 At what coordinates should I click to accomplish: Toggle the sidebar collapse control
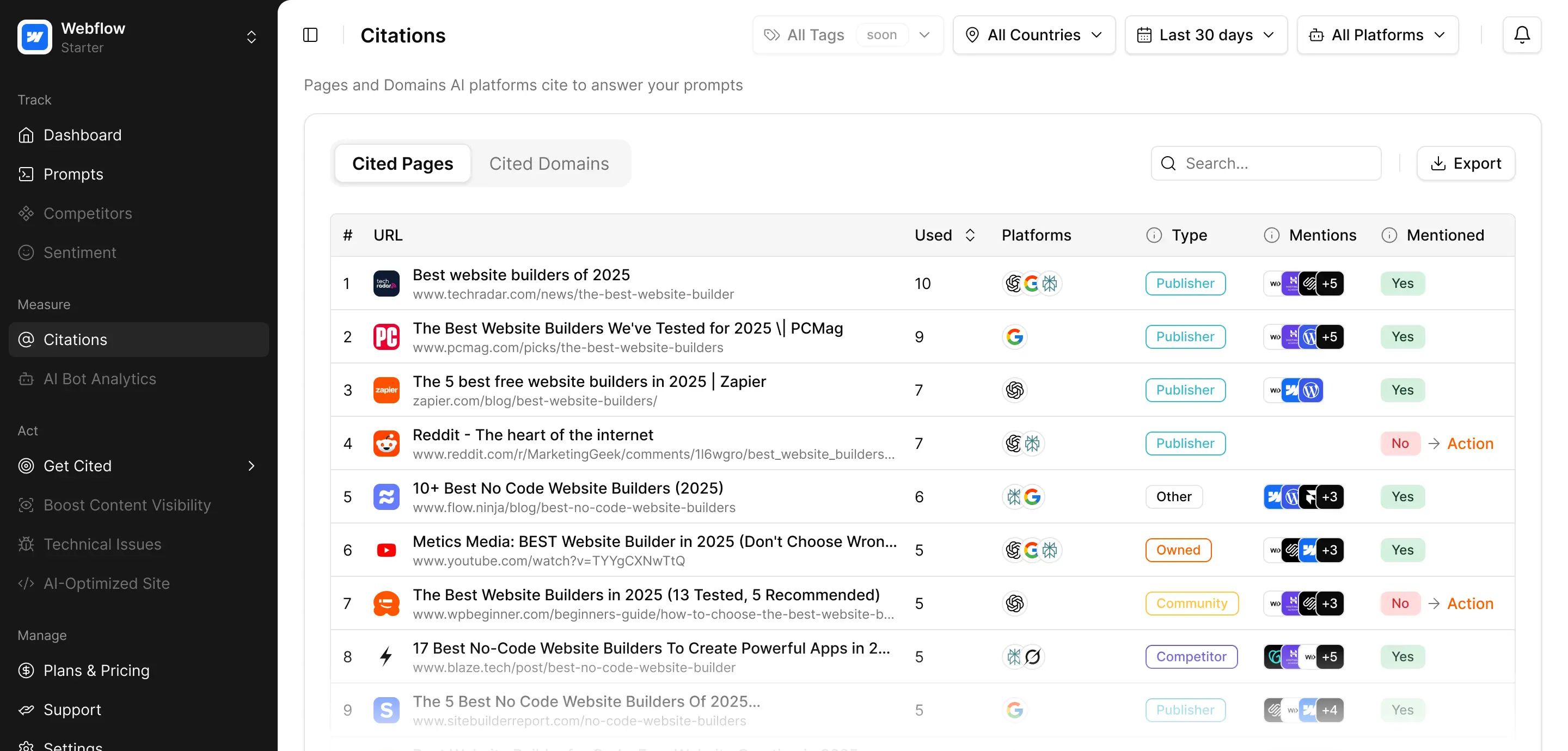(310, 35)
